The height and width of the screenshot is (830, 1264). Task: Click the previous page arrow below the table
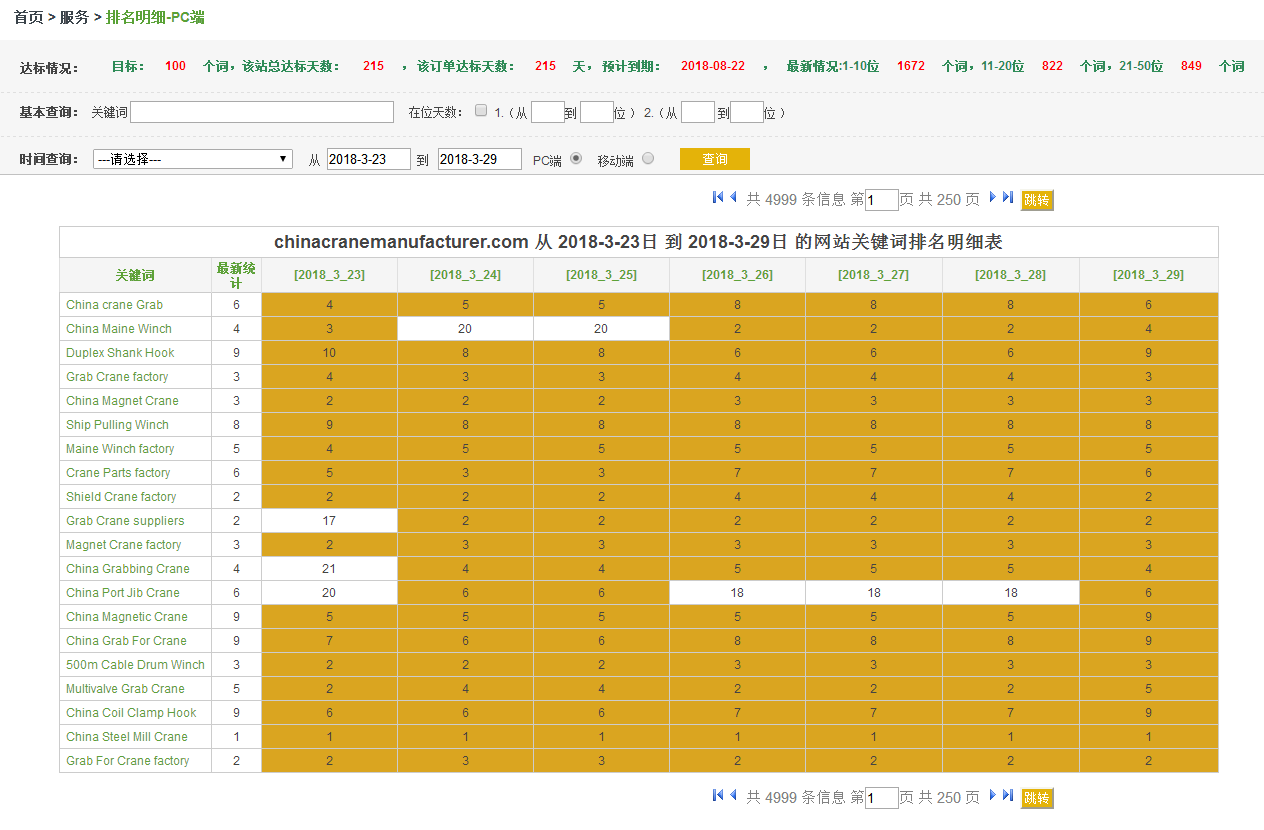(733, 796)
